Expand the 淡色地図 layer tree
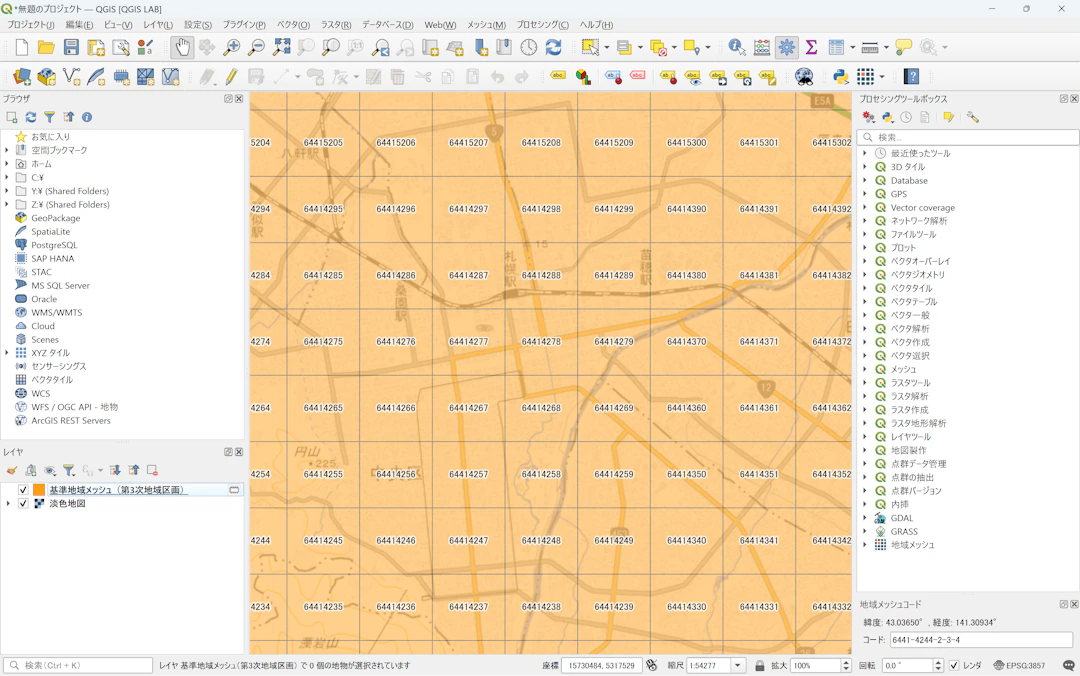This screenshot has height=676, width=1080. pyautogui.click(x=8, y=504)
